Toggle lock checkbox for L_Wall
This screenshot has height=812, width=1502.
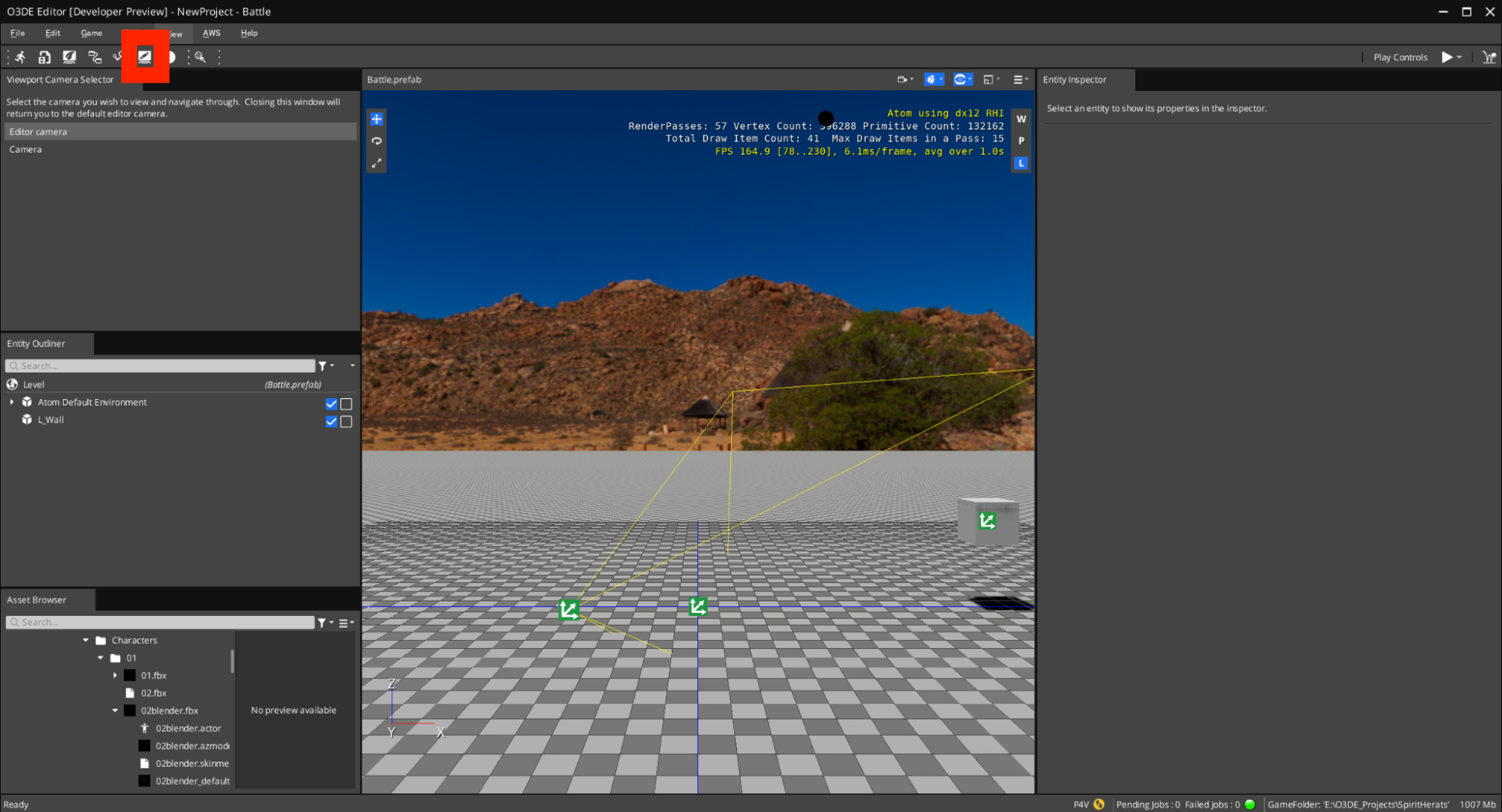[346, 422]
